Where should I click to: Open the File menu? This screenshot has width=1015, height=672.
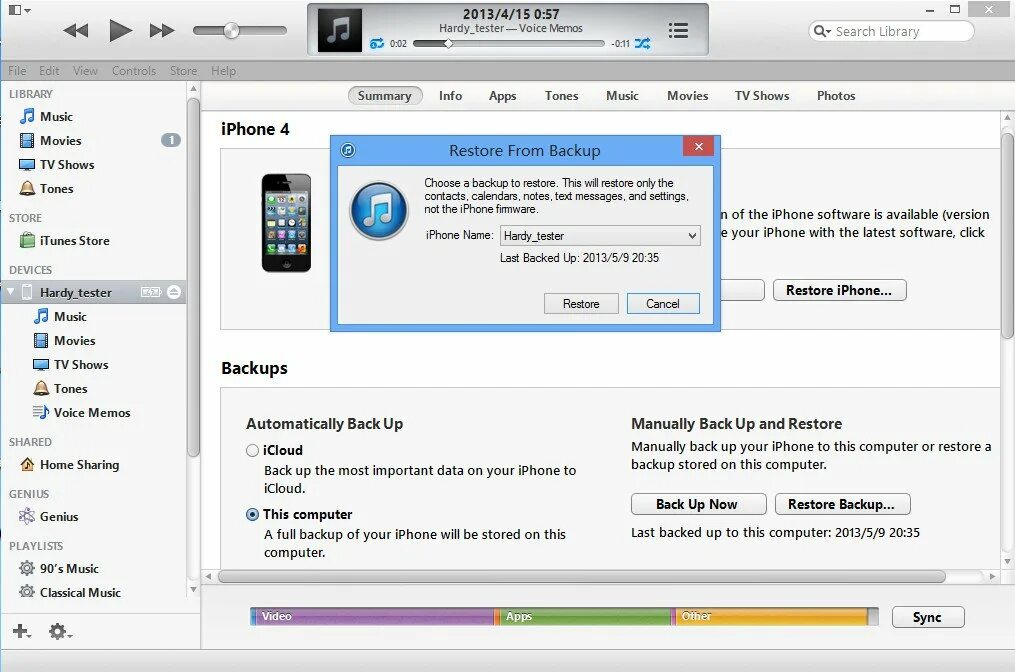(17, 71)
